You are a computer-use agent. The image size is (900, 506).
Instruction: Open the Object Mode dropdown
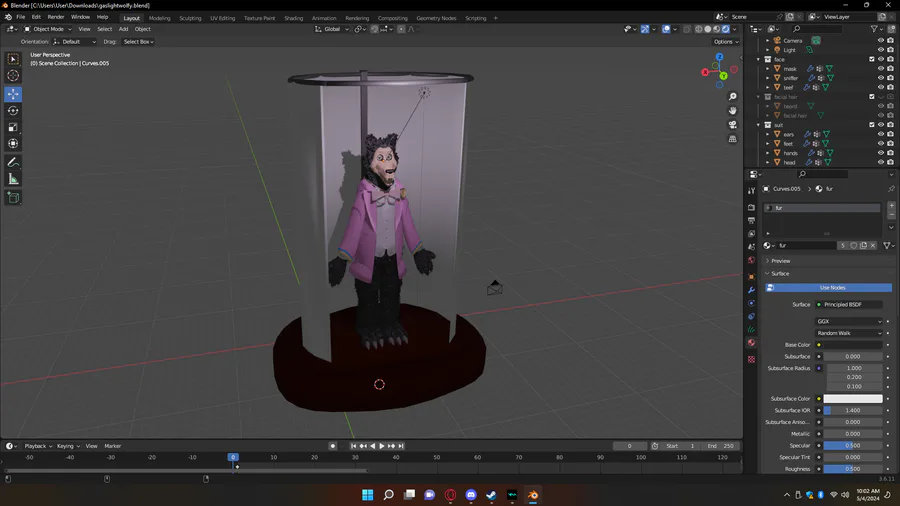[48, 29]
